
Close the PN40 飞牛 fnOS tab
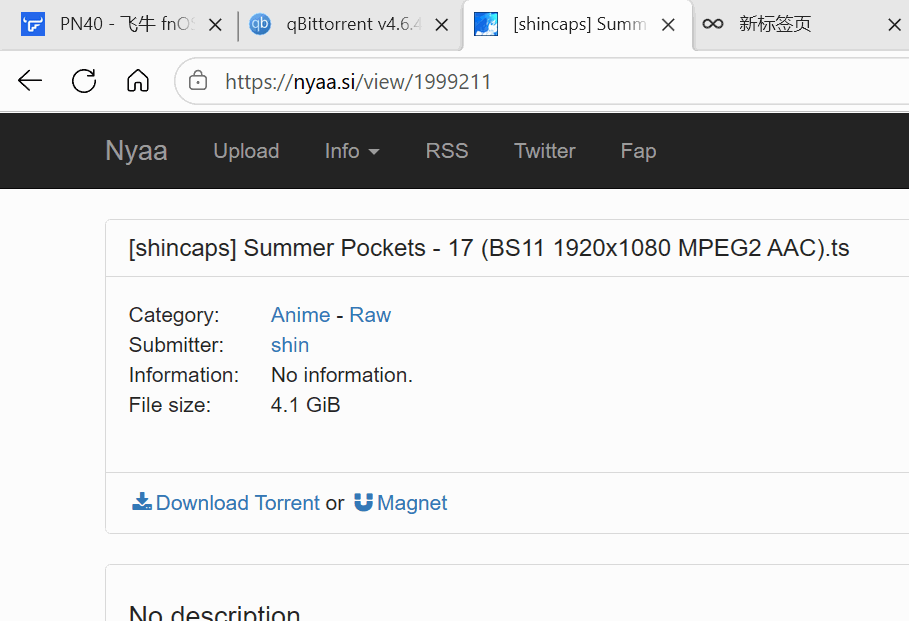pyautogui.click(x=215, y=24)
